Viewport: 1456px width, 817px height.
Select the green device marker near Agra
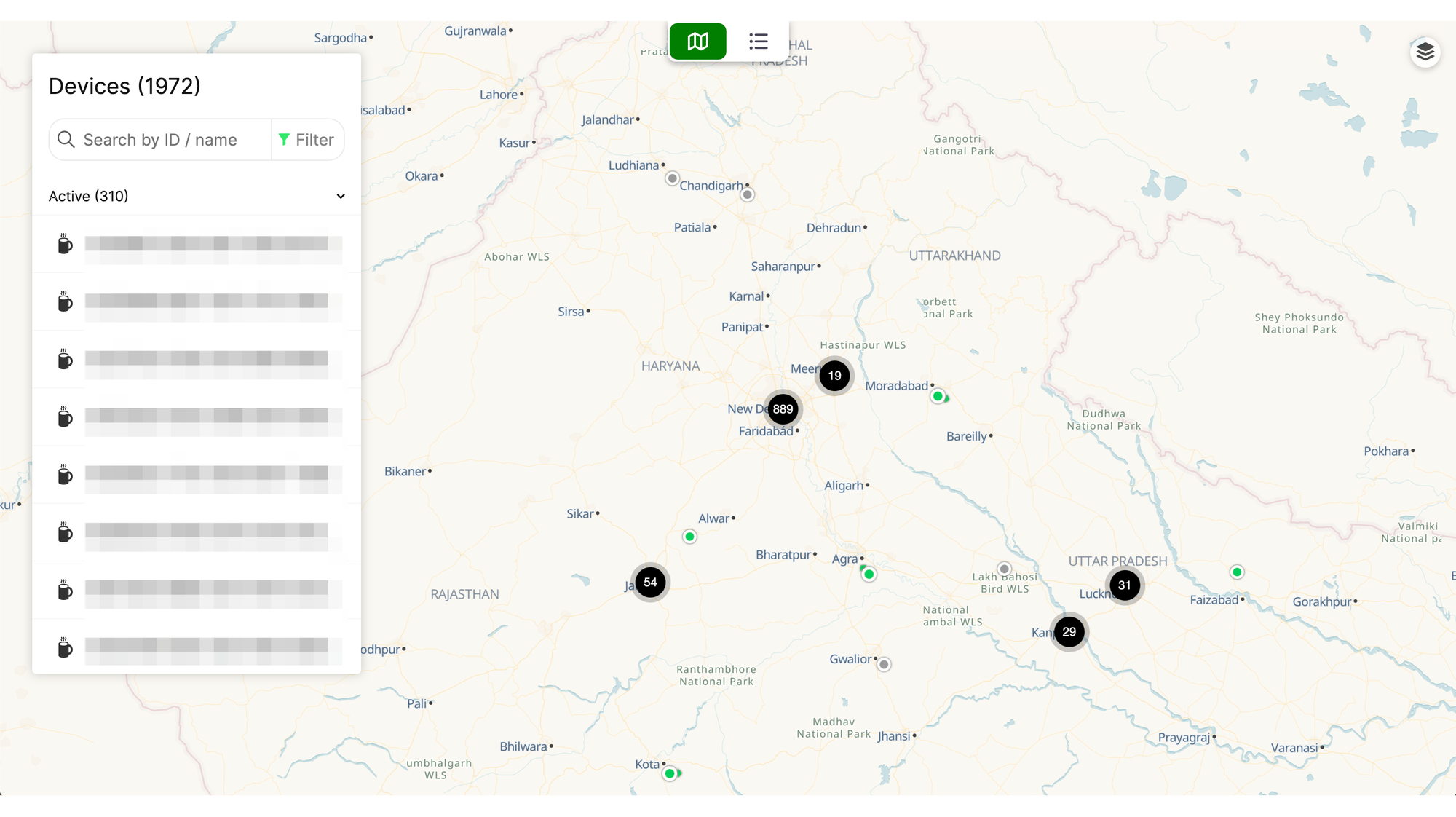(x=869, y=575)
